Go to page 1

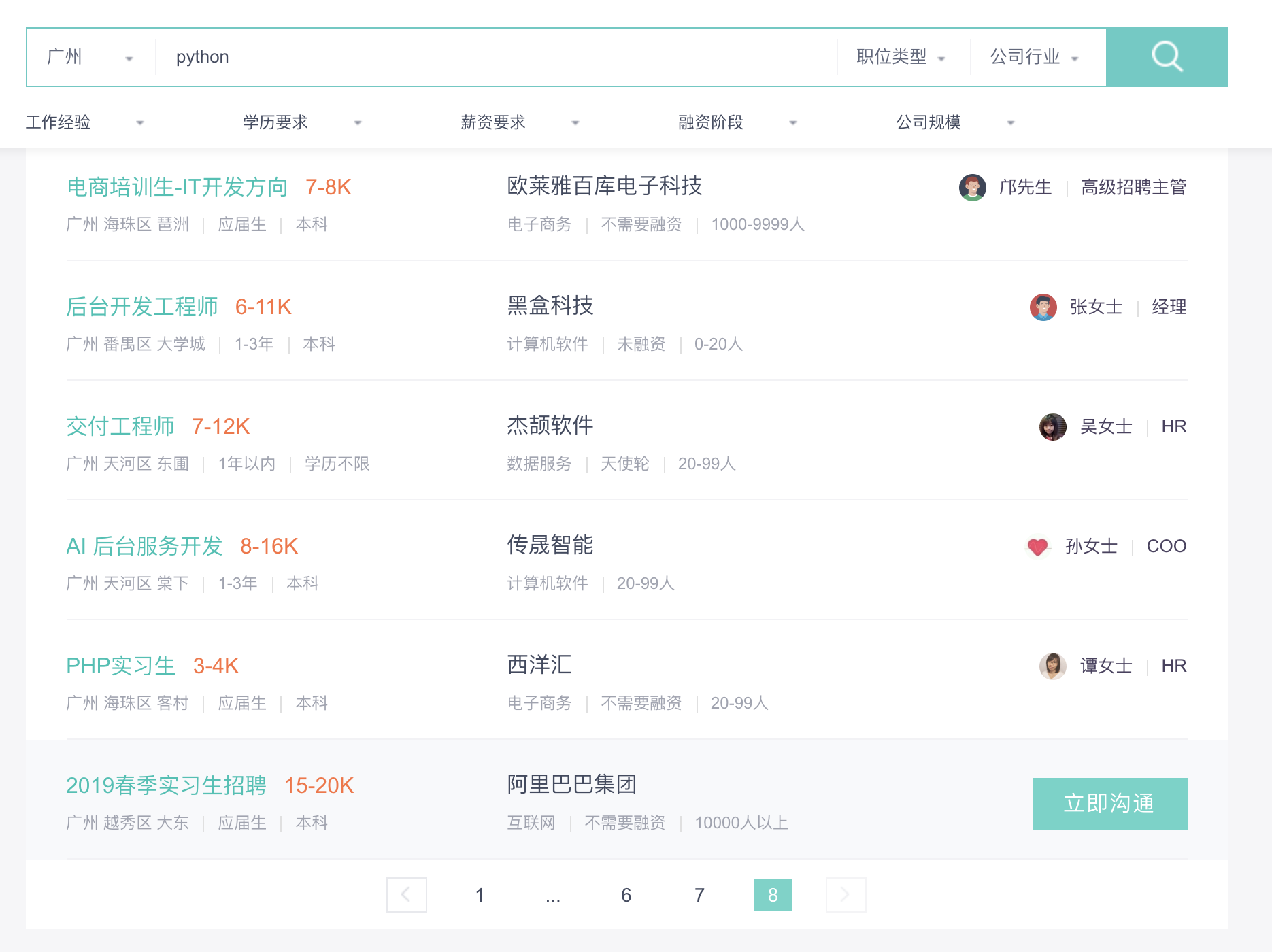pyautogui.click(x=480, y=895)
